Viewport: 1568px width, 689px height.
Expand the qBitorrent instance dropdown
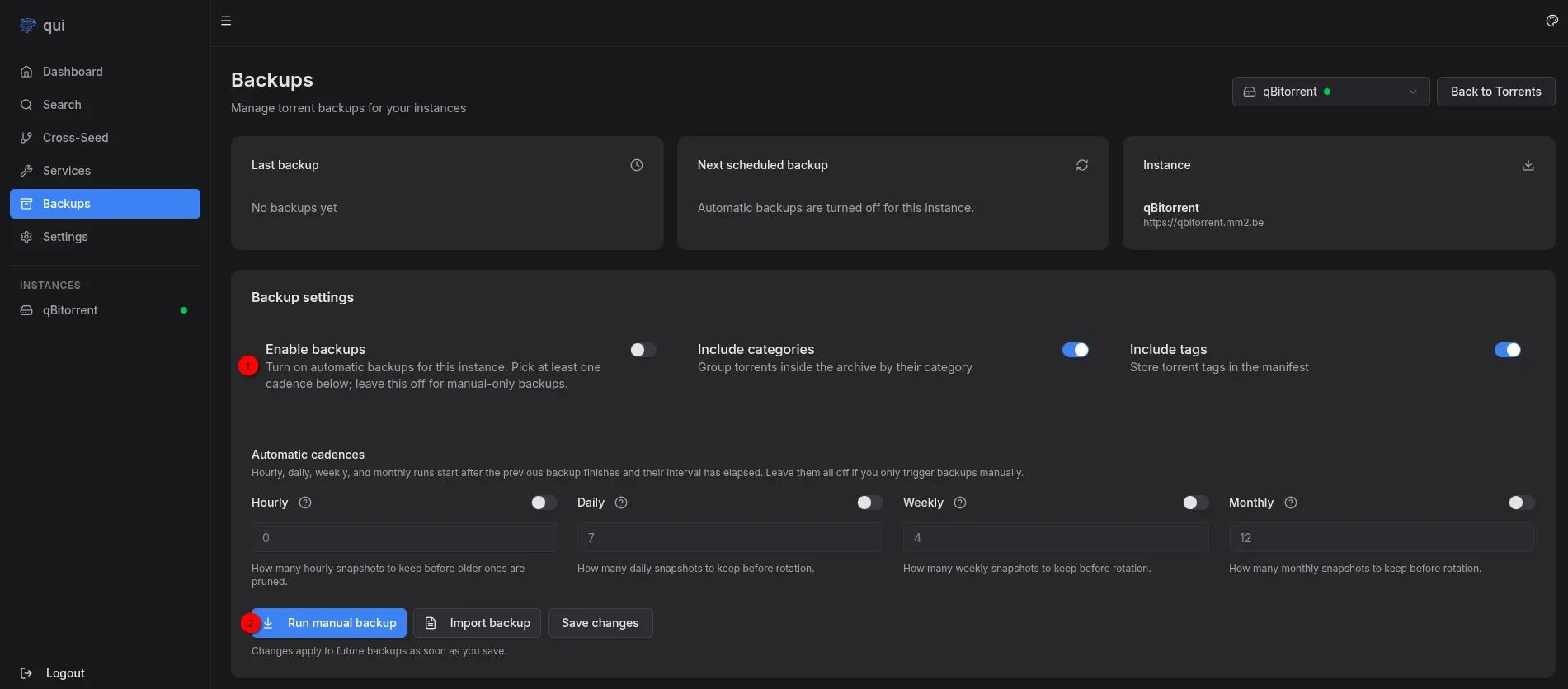tap(1330, 92)
